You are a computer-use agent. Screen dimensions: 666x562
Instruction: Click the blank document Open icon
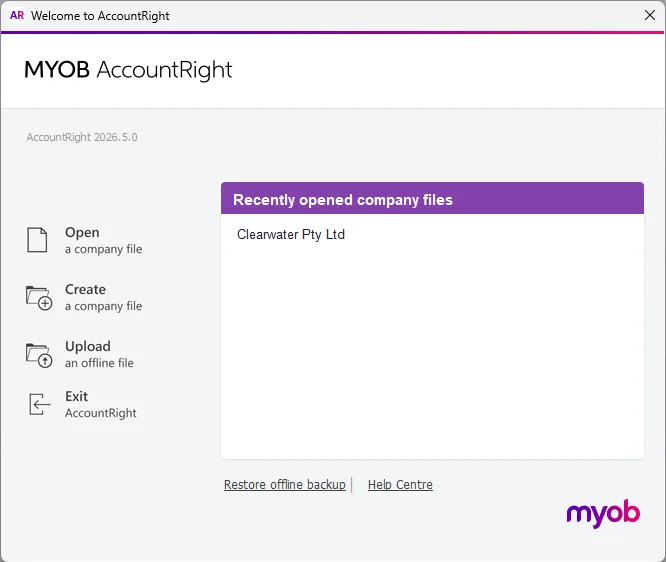(x=37, y=240)
